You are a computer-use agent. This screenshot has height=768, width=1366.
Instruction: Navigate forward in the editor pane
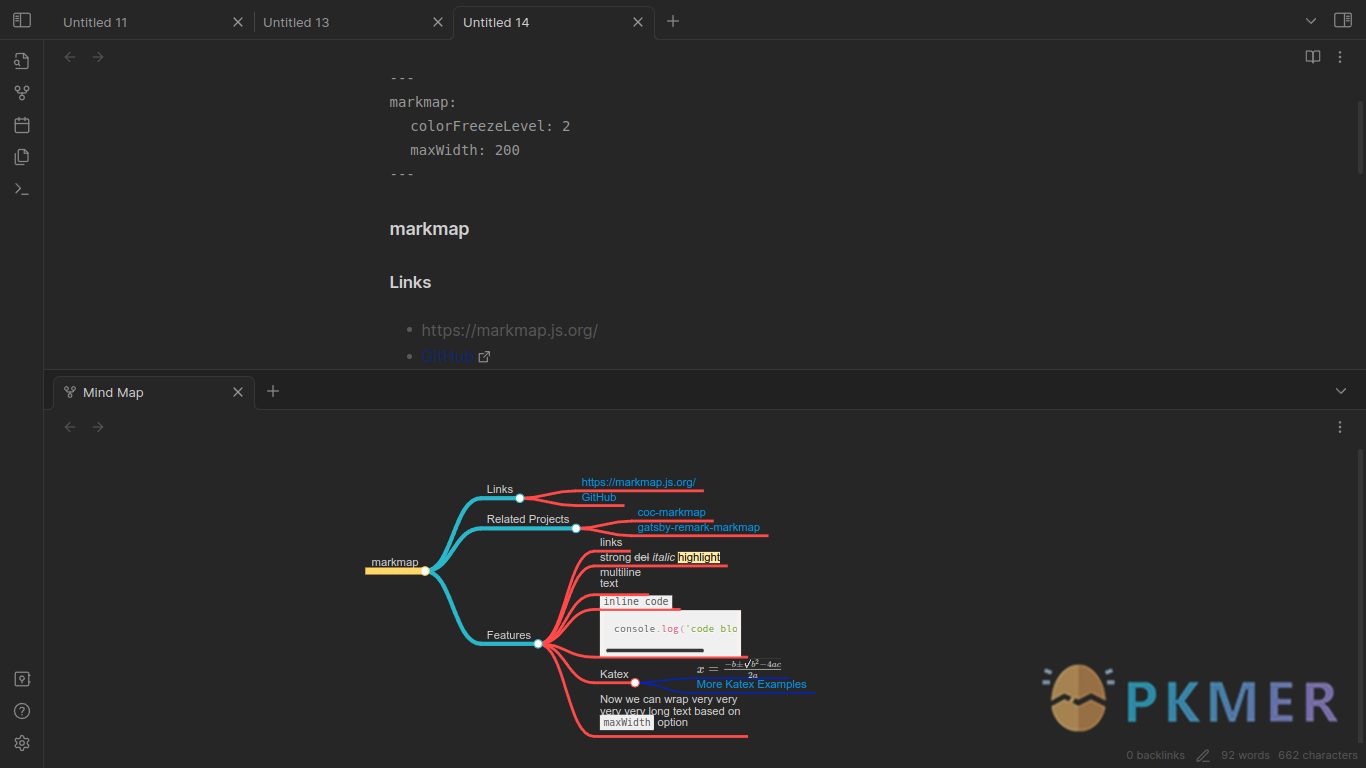pyautogui.click(x=98, y=57)
